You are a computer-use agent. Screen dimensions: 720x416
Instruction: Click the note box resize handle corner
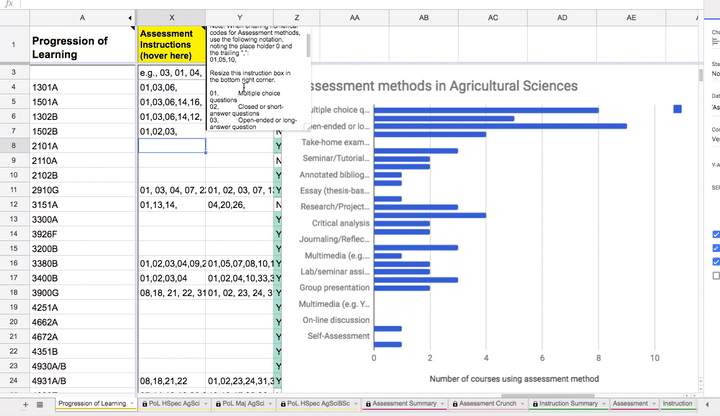tap(308, 127)
